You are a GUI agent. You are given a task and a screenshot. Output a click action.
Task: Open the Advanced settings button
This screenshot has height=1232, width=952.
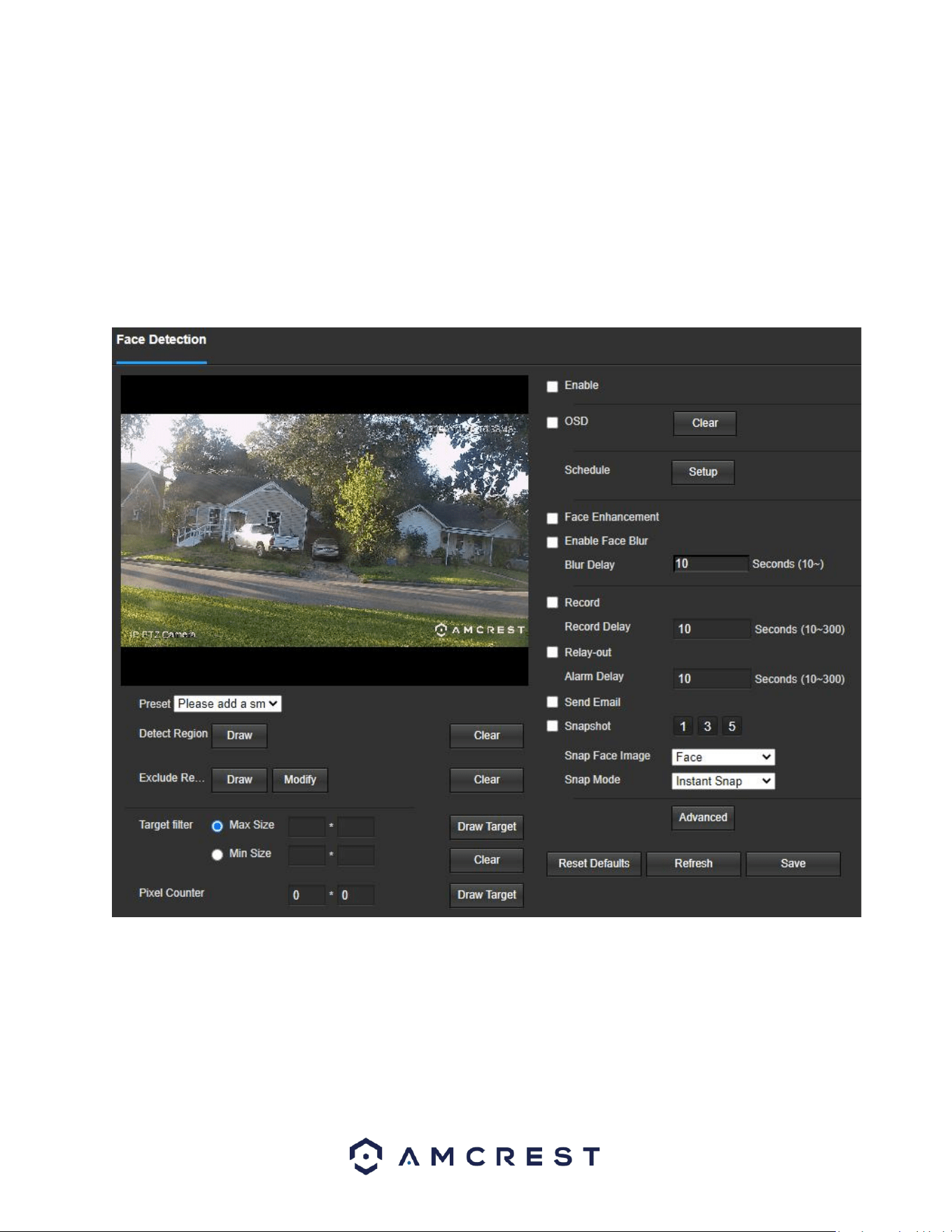[x=703, y=818]
